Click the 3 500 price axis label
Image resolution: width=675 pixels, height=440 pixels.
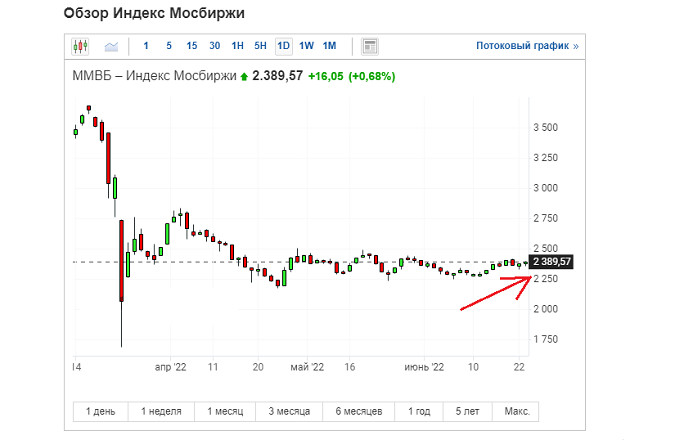pos(545,127)
